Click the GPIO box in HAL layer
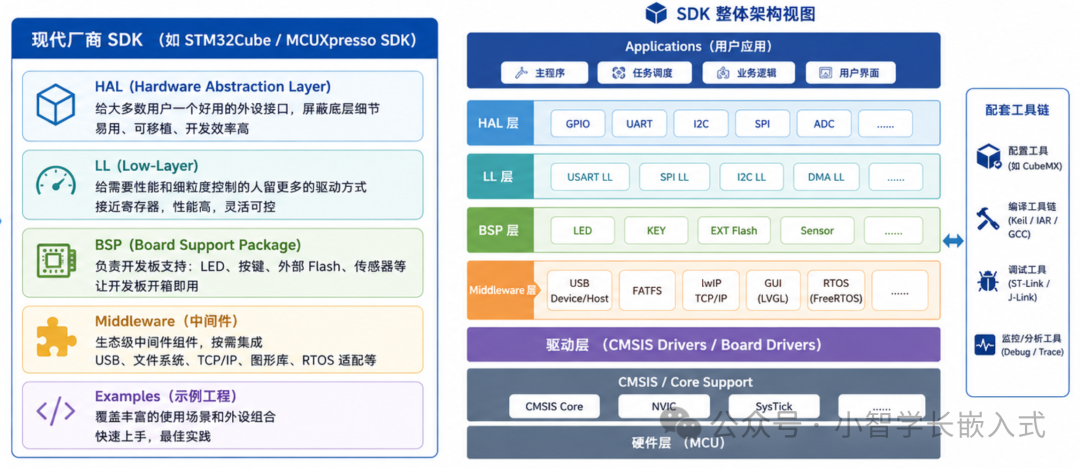 pos(578,124)
